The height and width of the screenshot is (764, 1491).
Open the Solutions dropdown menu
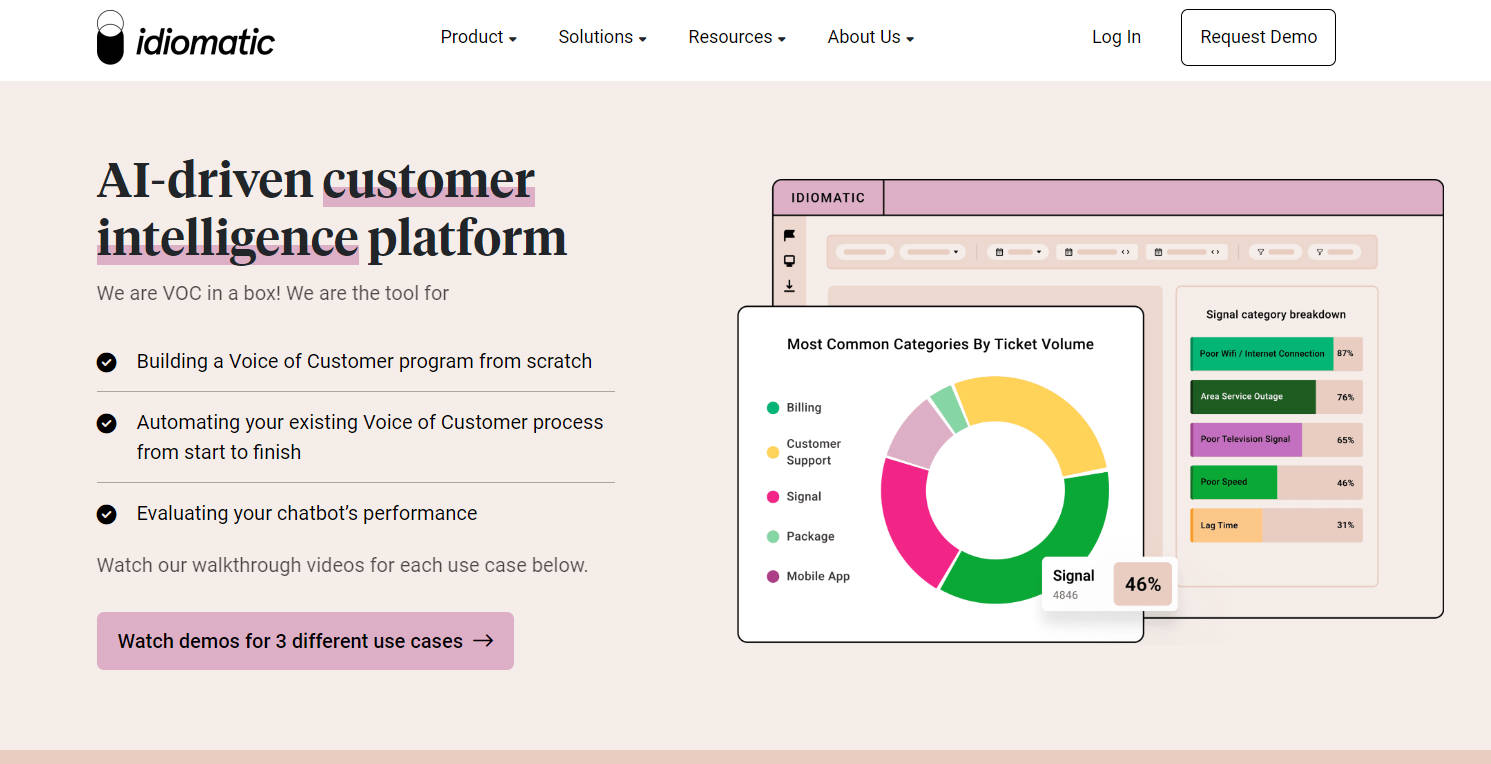coord(602,37)
